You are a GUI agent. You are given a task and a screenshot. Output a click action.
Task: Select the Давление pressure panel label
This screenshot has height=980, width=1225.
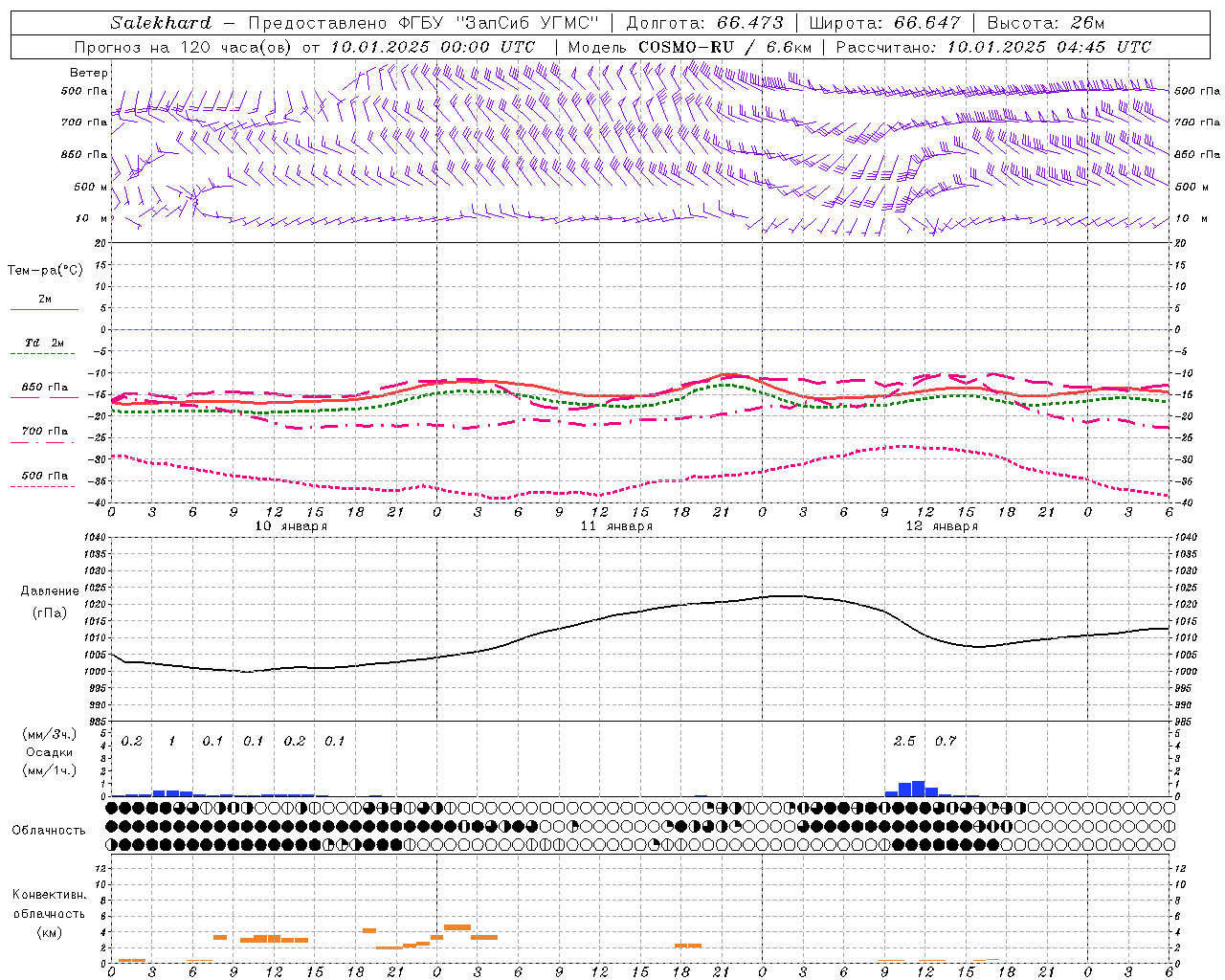point(50,591)
